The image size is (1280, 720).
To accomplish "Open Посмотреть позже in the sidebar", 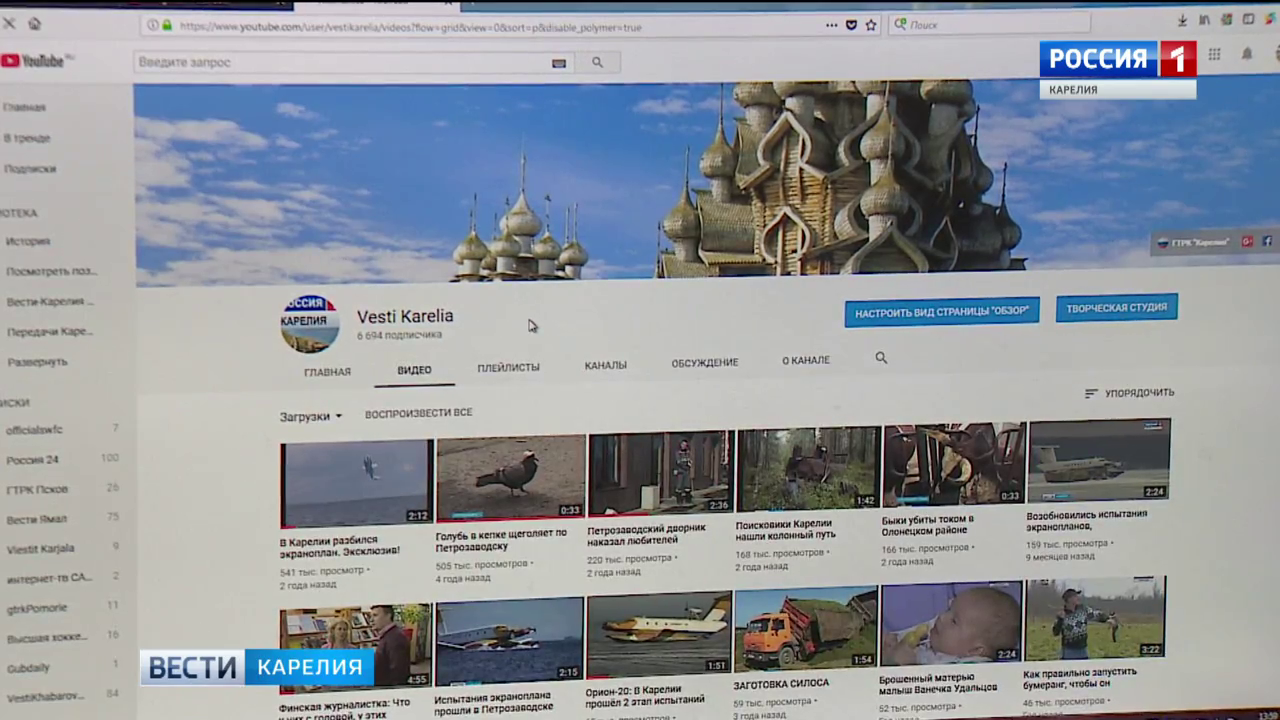I will (x=51, y=271).
